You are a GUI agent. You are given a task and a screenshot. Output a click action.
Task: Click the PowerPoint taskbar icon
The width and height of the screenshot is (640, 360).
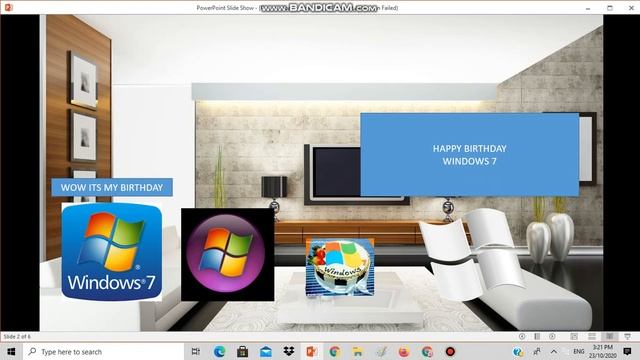pyautogui.click(x=312, y=351)
